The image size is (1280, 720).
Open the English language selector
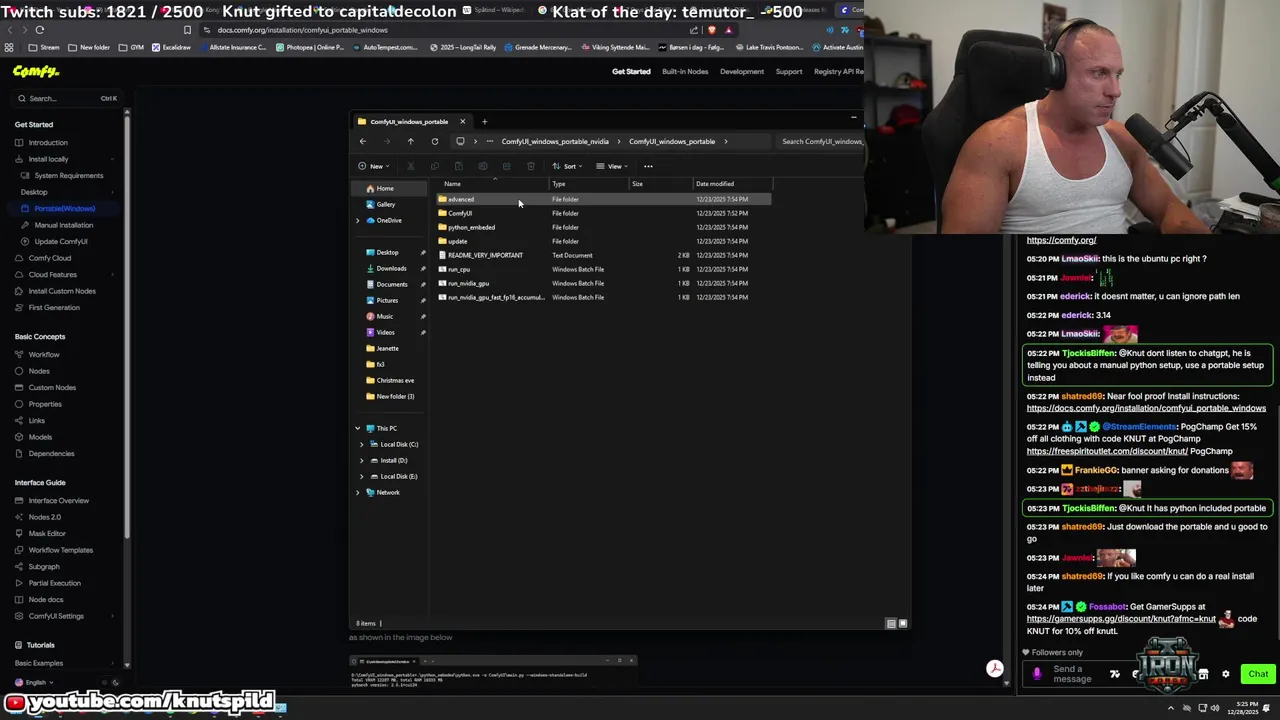(32, 682)
